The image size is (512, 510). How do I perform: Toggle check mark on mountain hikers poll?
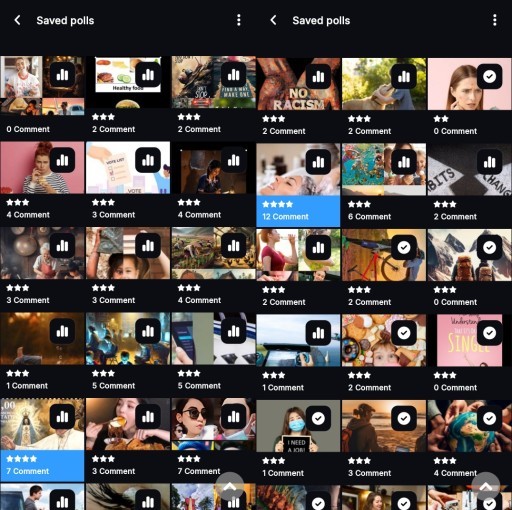click(x=489, y=247)
